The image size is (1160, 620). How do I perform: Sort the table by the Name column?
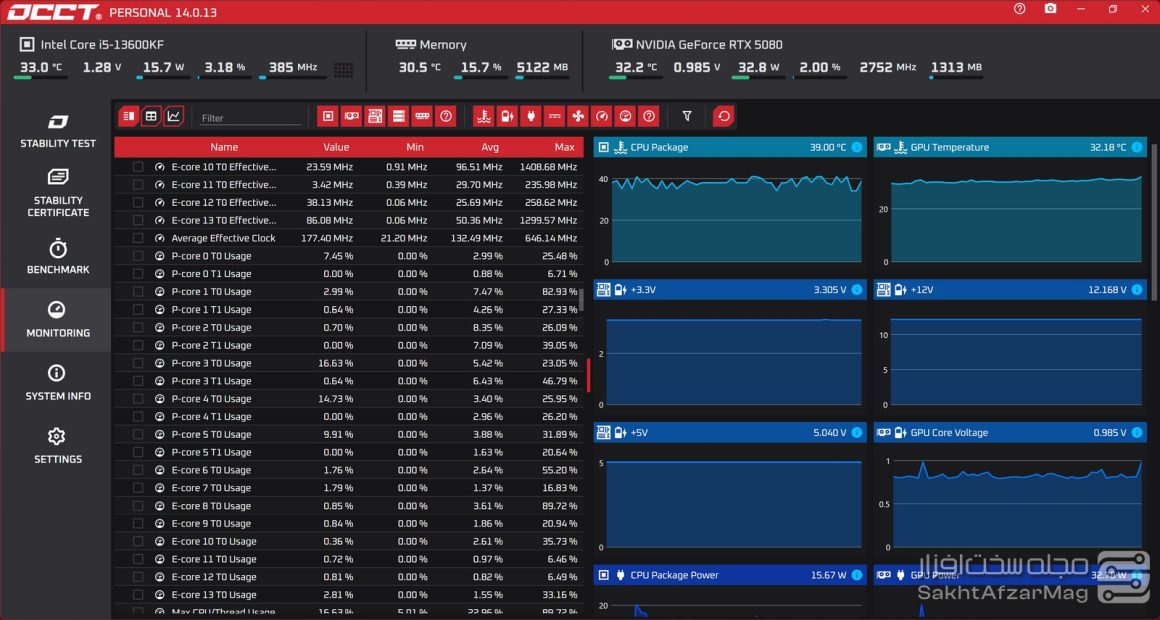224,147
